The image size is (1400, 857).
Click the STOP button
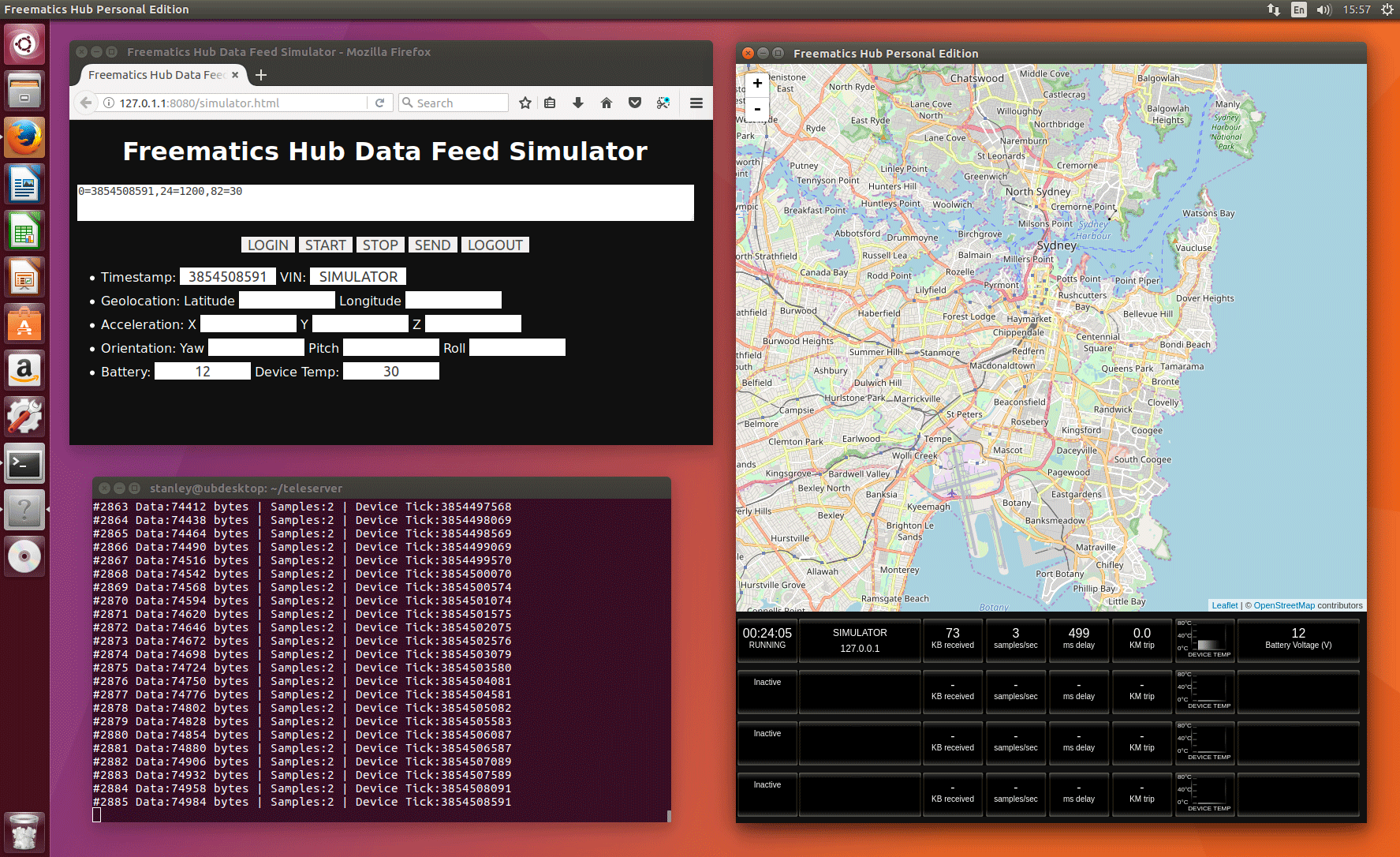click(380, 245)
